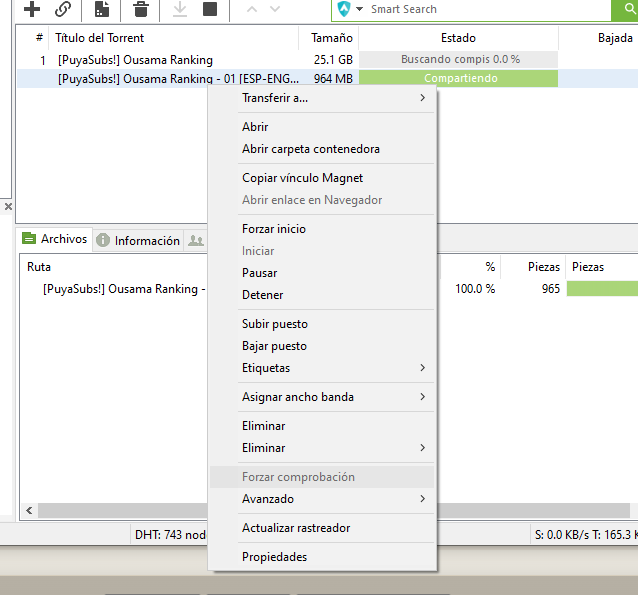Click the 964 MB size cell
The width and height of the screenshot is (638, 595).
point(333,79)
